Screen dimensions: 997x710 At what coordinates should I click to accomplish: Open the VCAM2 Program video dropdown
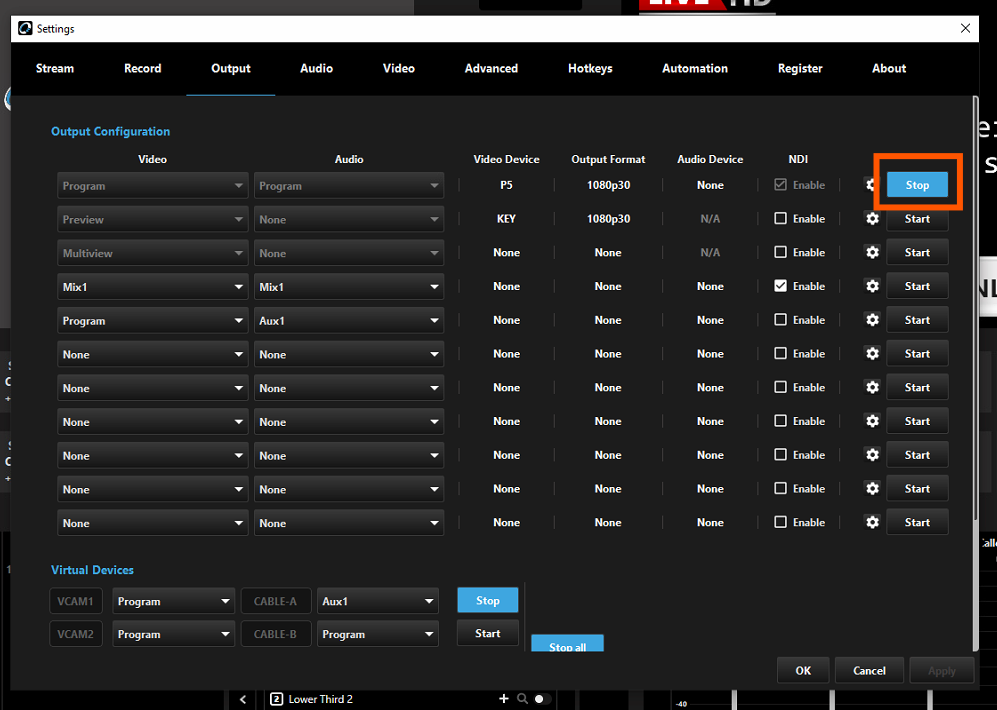172,635
